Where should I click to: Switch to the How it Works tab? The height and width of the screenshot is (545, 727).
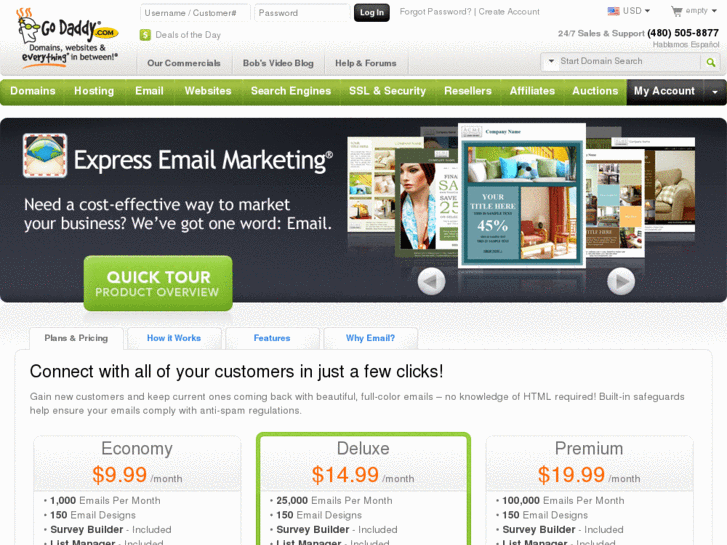(174, 338)
